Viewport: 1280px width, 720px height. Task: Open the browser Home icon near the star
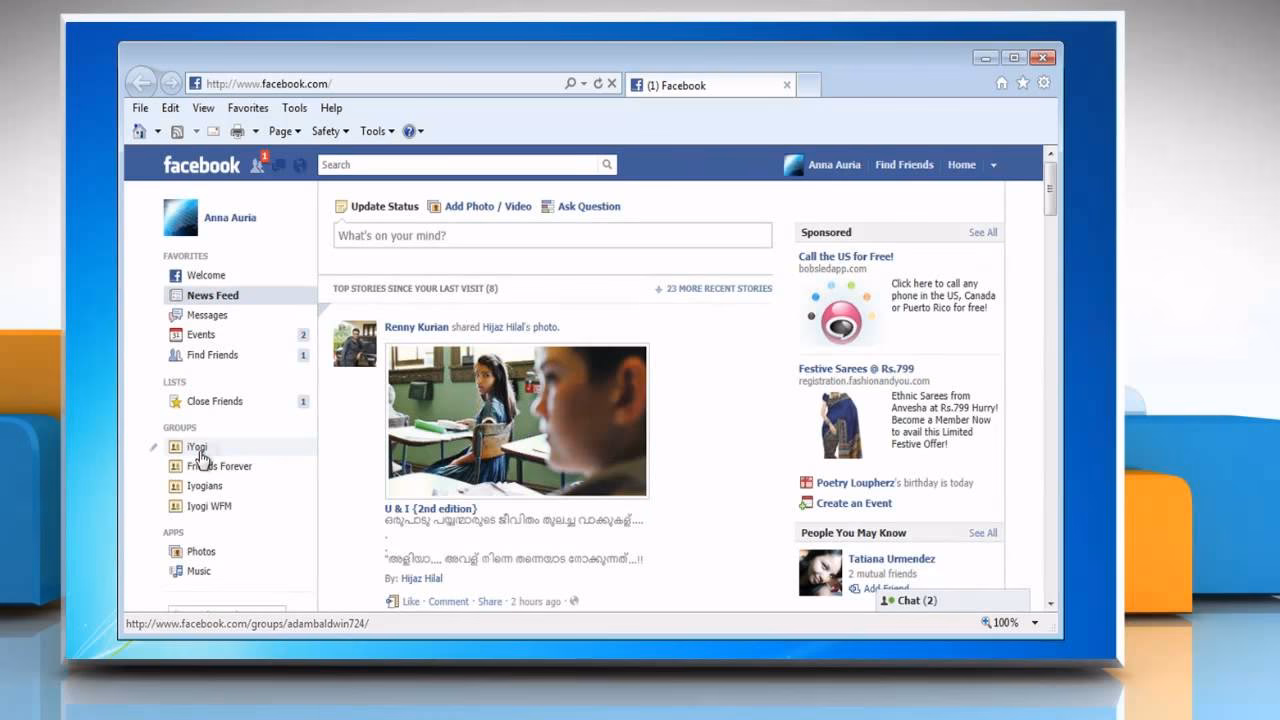(x=1002, y=83)
